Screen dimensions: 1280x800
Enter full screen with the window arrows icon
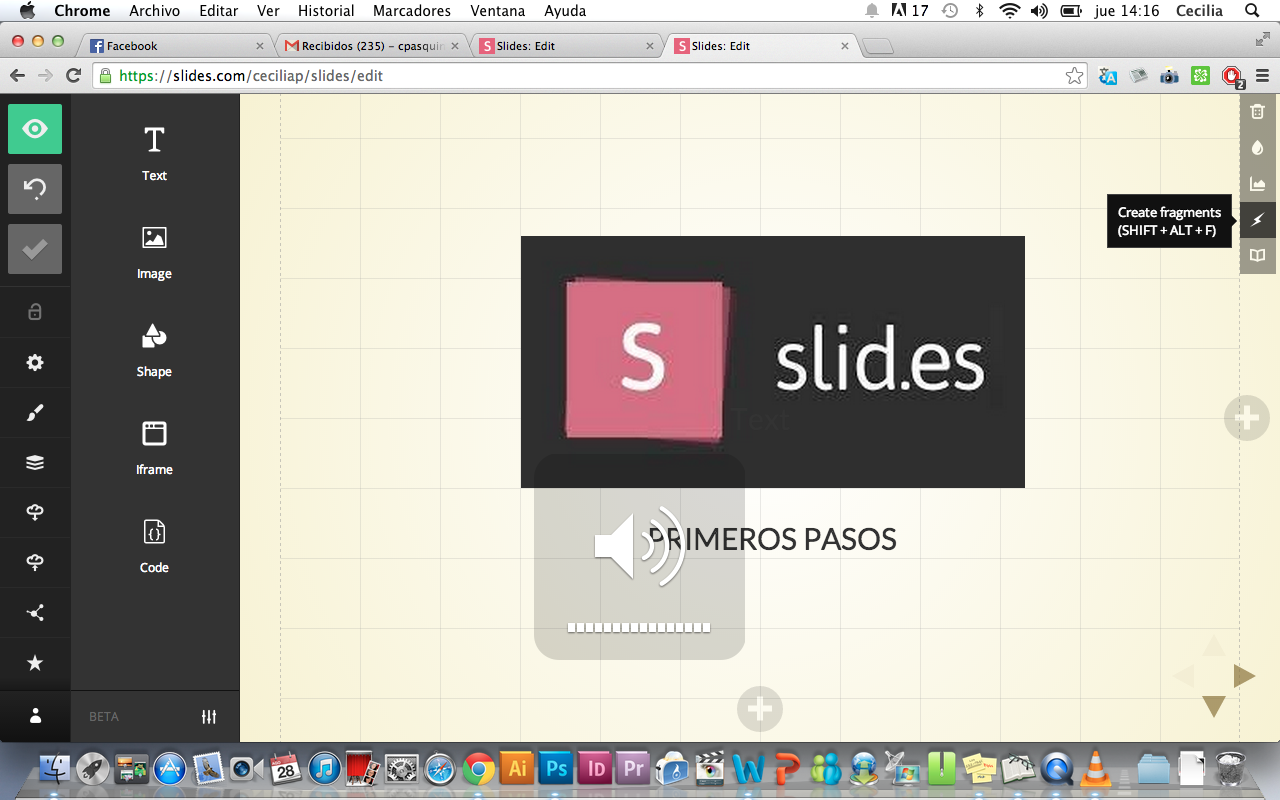coord(1262,39)
